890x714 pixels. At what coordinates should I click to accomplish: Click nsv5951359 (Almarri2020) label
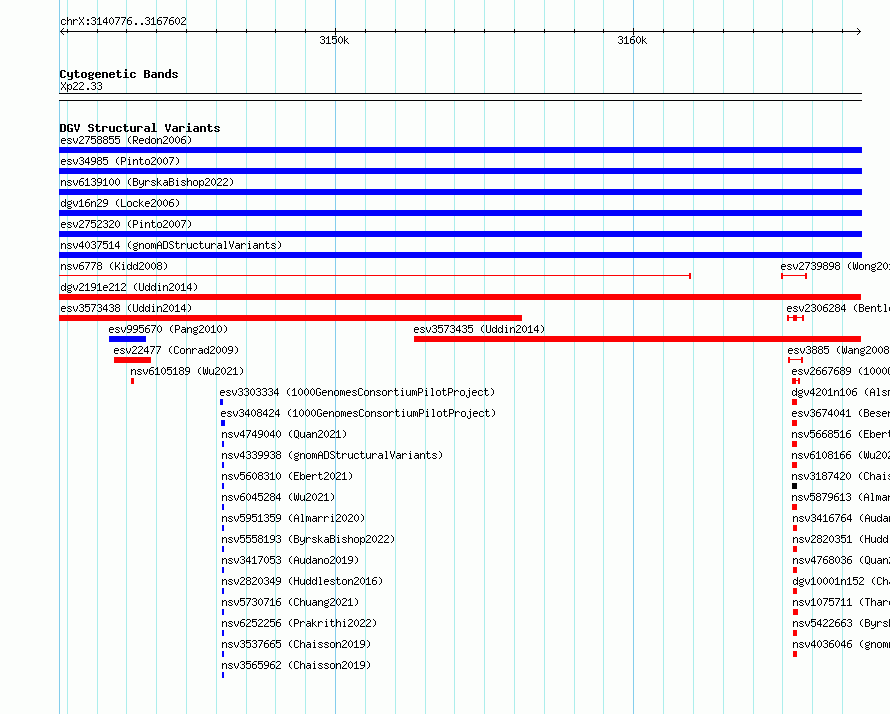(x=293, y=518)
